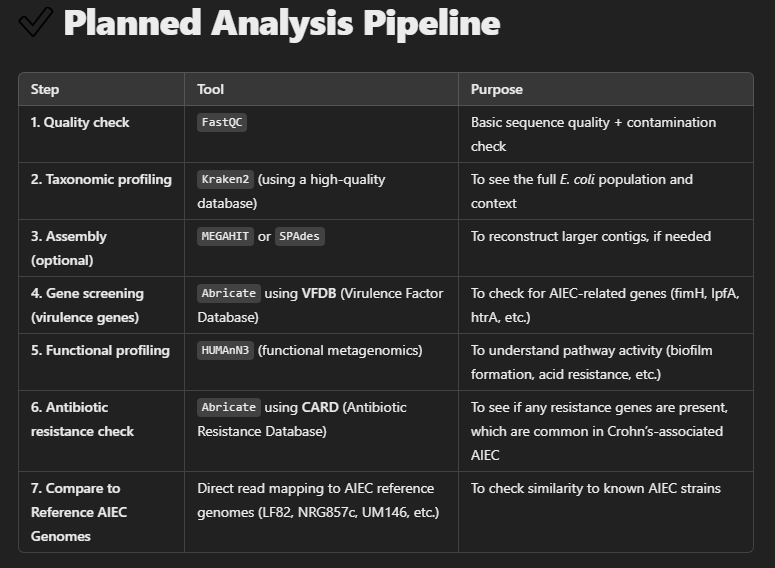Click the checkmark icon beside the heading
The image size is (775, 568).
tap(35, 23)
